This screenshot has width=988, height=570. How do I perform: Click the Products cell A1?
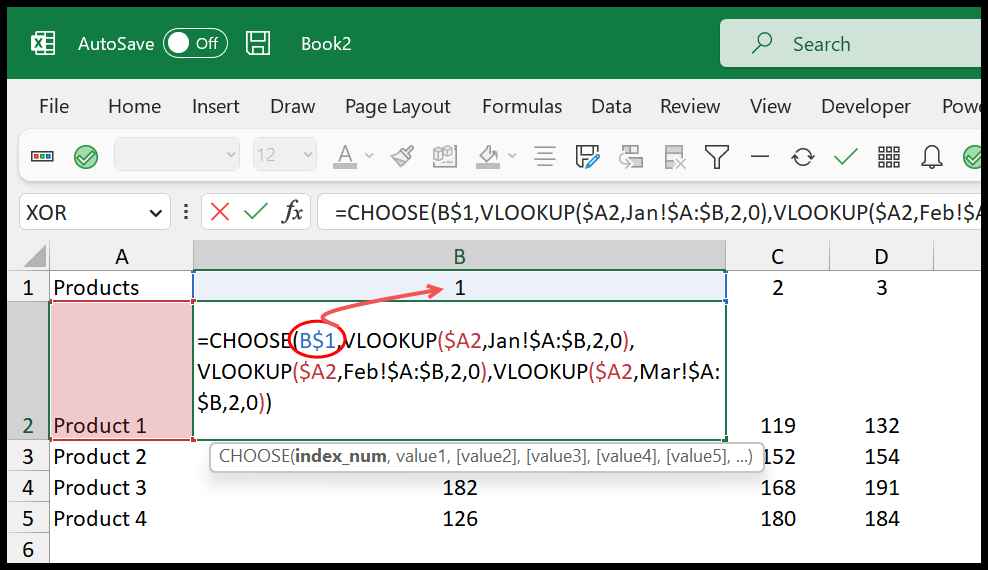coord(122,287)
